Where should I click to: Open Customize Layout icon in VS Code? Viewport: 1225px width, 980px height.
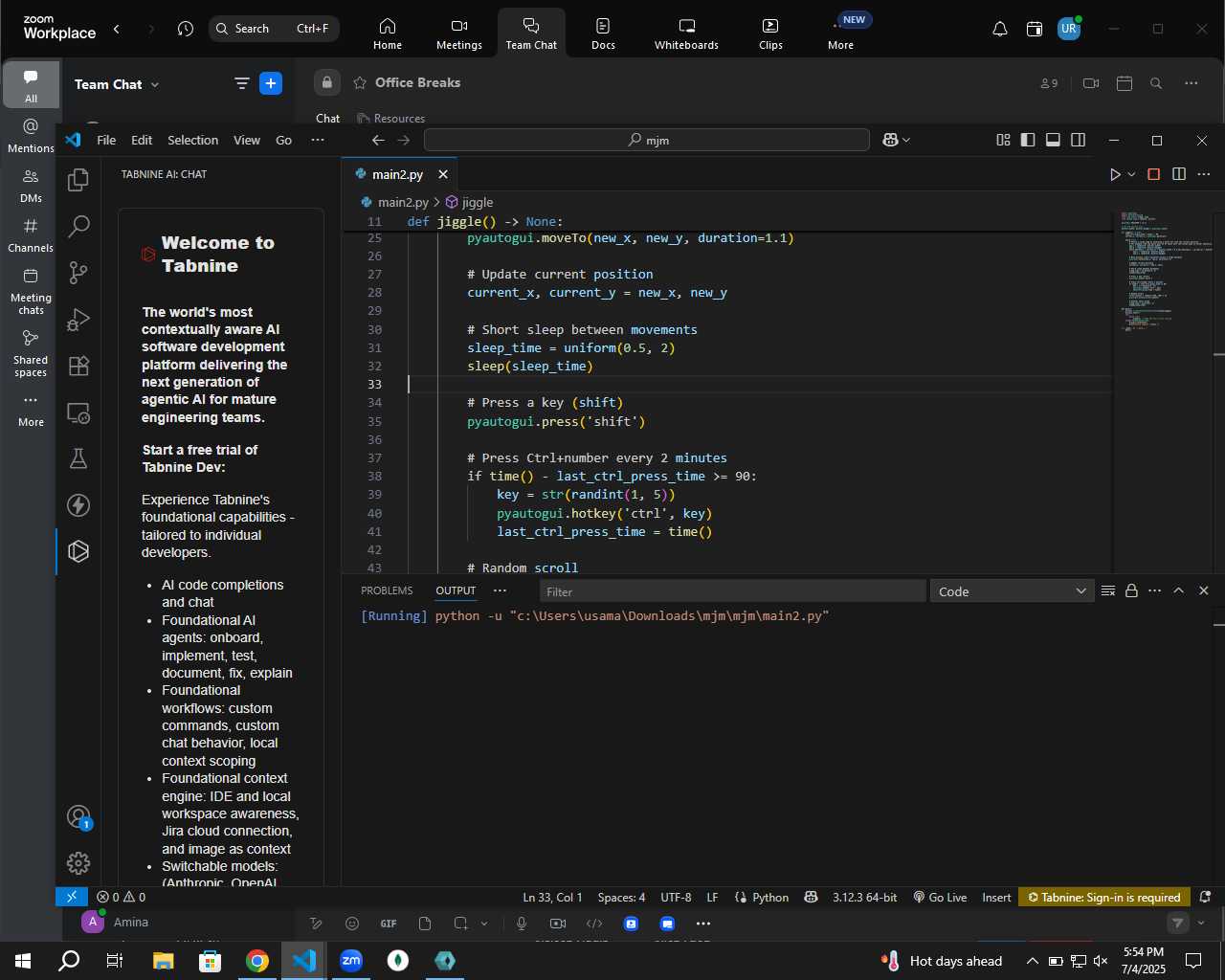coord(1003,140)
